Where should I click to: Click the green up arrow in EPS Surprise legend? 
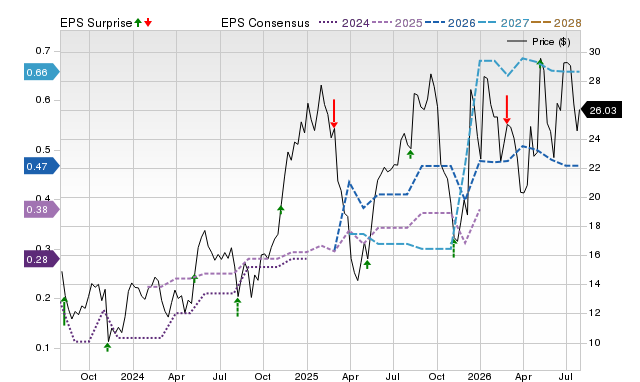pyautogui.click(x=138, y=22)
